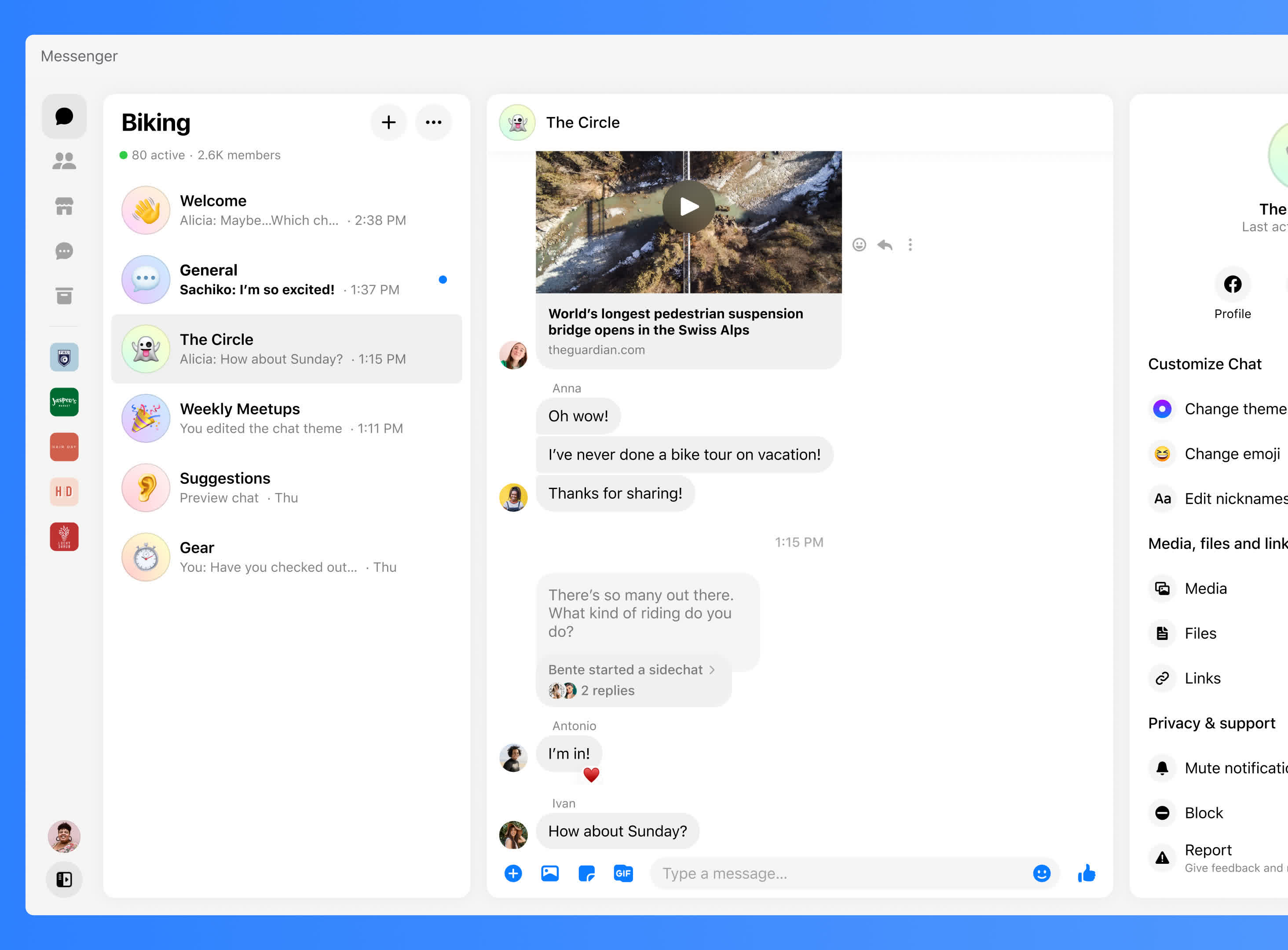Open the Guardian article headline link
1288x950 pixels.
tap(676, 322)
